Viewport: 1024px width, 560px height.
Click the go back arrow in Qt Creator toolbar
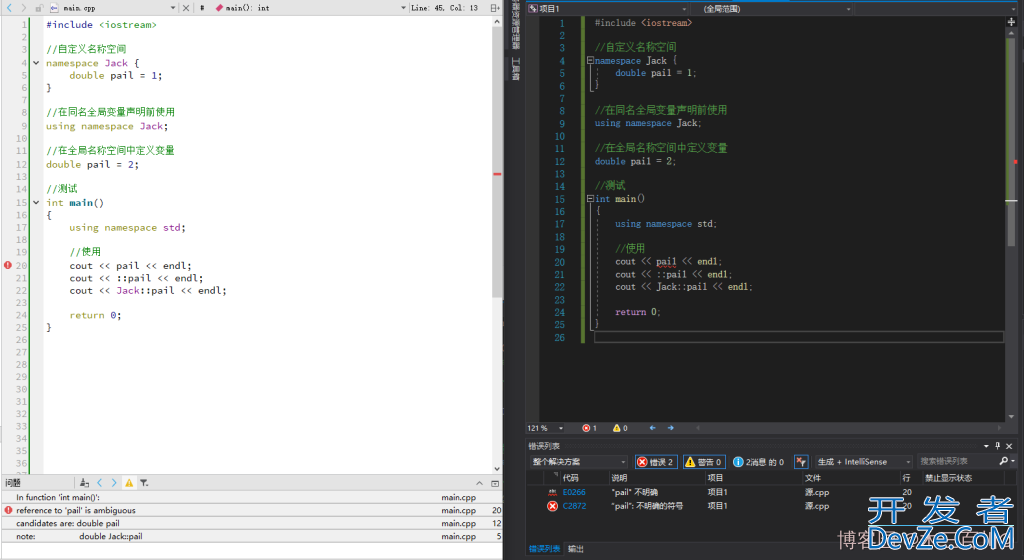pos(9,7)
